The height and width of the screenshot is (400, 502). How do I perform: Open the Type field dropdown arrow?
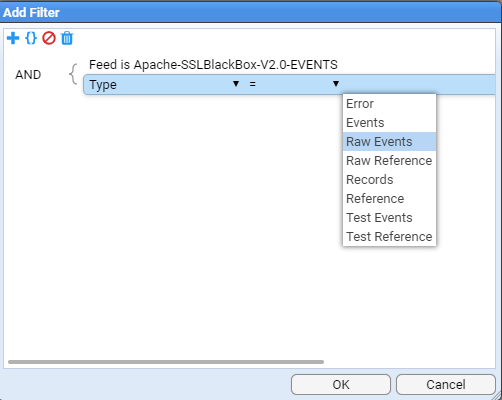[x=236, y=84]
